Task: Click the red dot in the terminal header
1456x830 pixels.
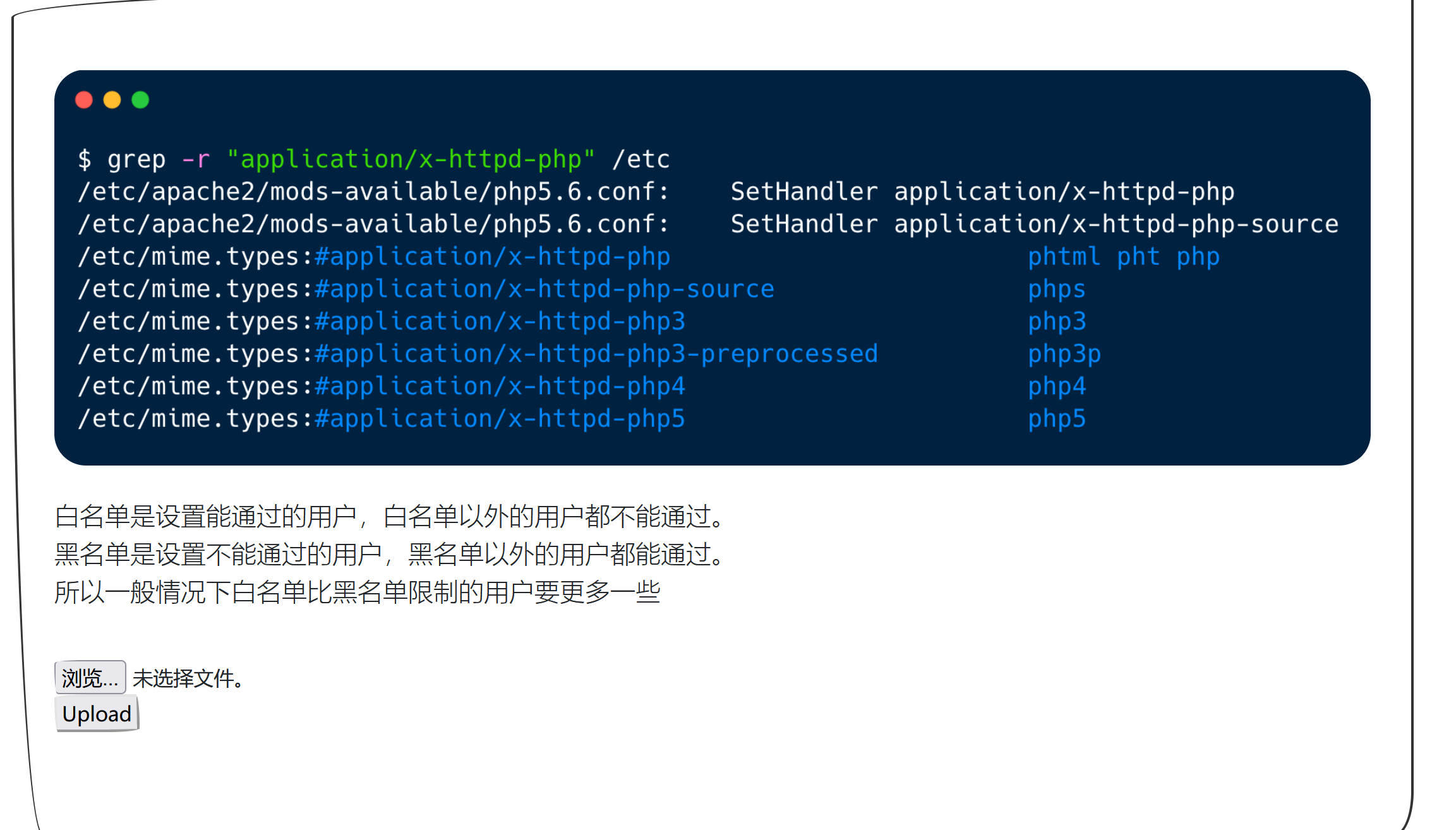Action: tap(84, 100)
